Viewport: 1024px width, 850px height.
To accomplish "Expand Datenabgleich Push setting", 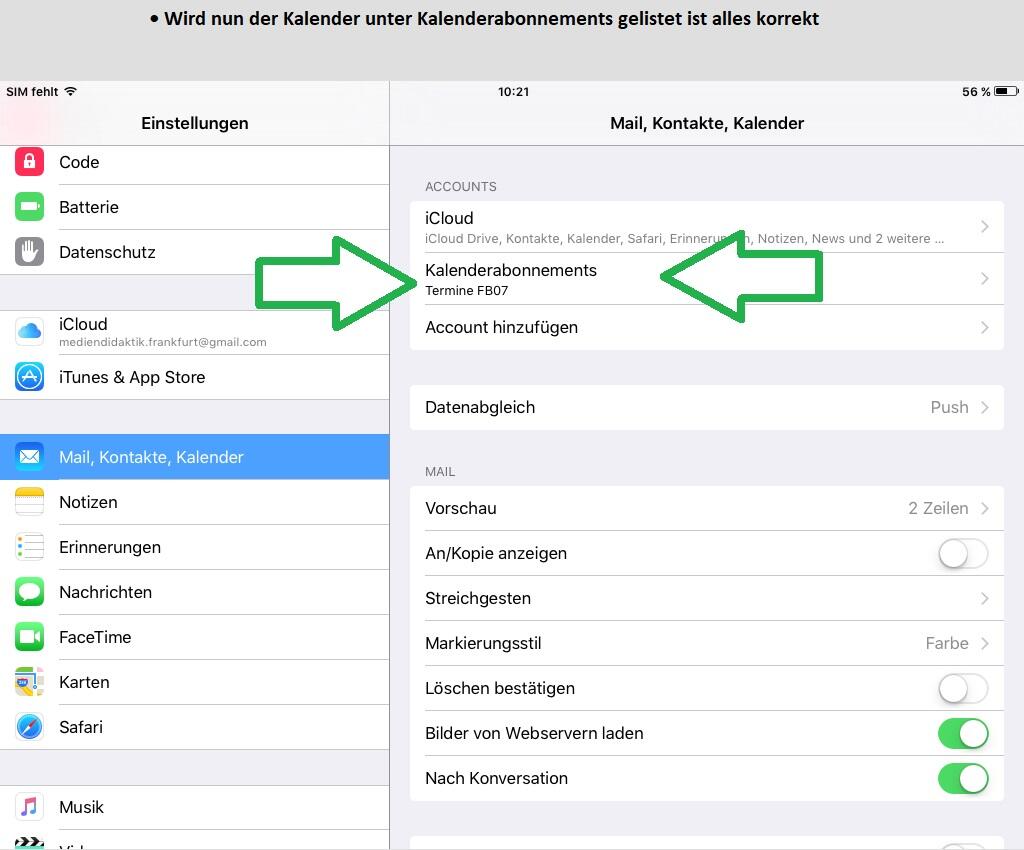I will [x=706, y=407].
